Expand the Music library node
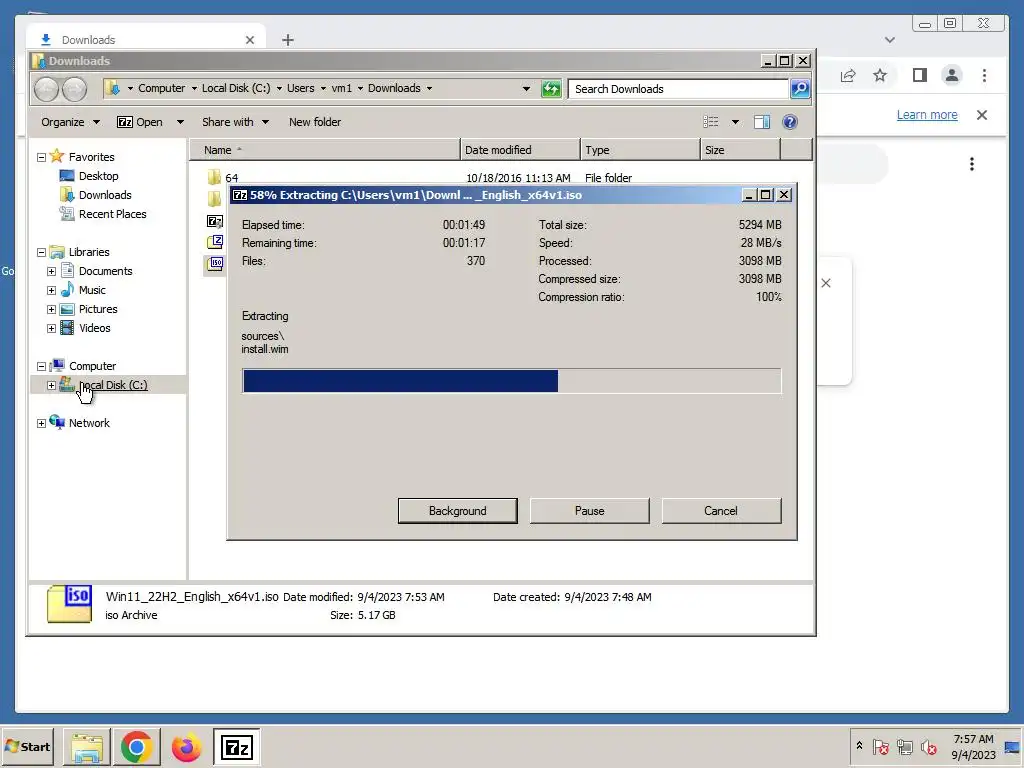1024x768 pixels. (52, 290)
